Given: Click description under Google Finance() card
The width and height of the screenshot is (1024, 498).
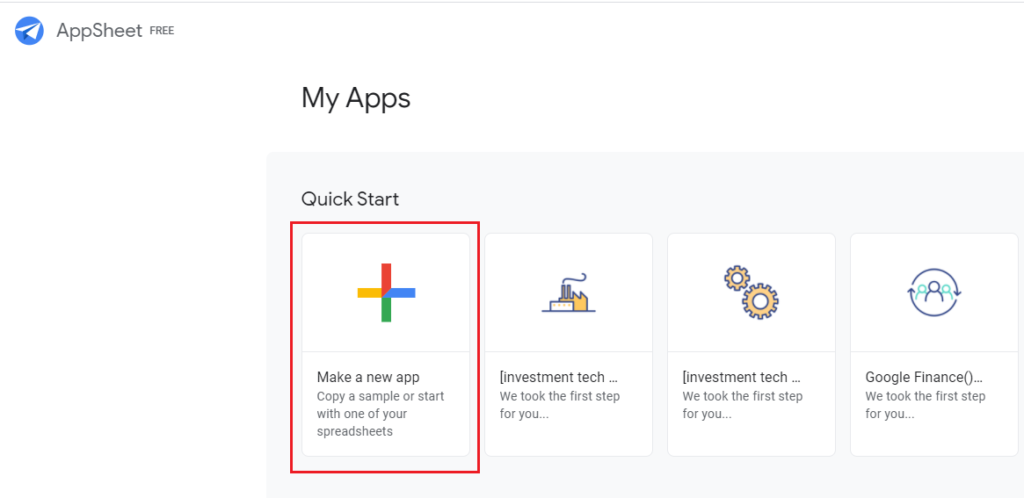Looking at the screenshot, I should (x=926, y=404).
